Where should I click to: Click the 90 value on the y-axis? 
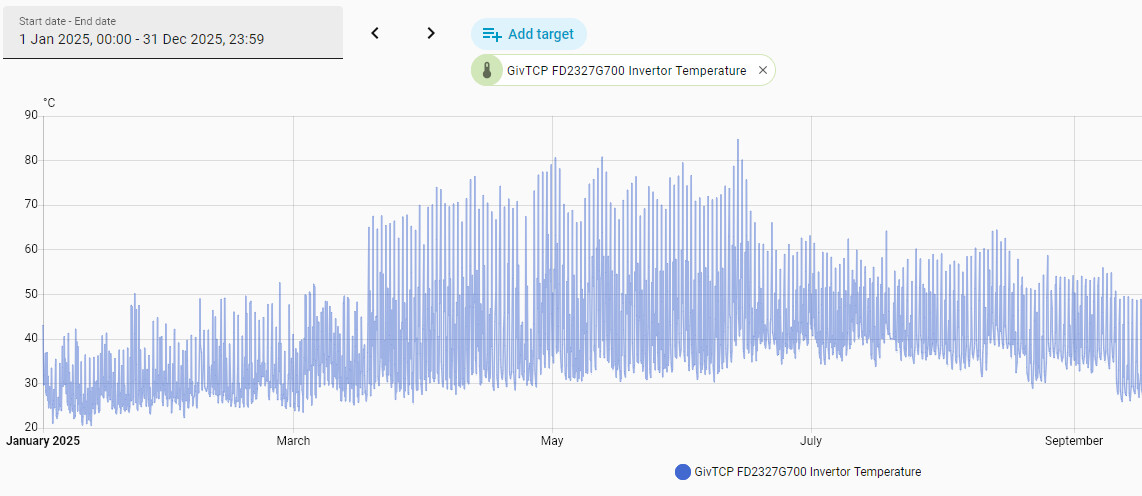[31, 115]
